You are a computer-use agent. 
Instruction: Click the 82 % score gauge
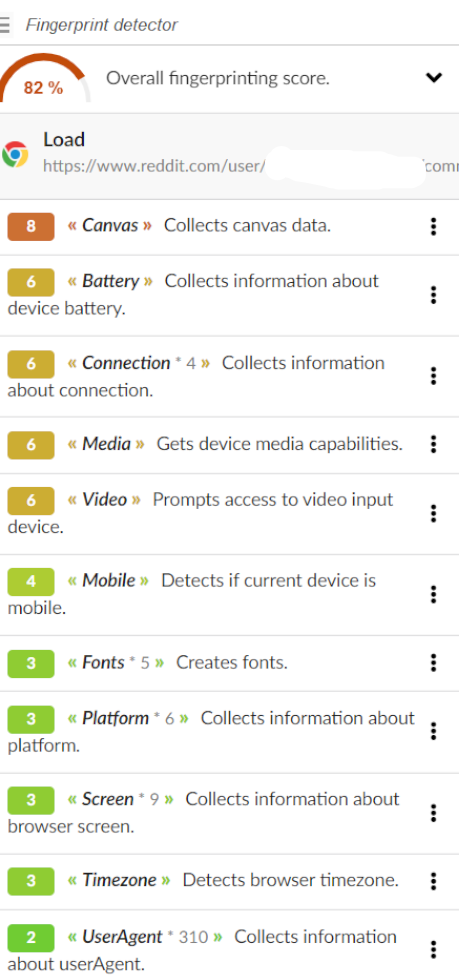[44, 78]
